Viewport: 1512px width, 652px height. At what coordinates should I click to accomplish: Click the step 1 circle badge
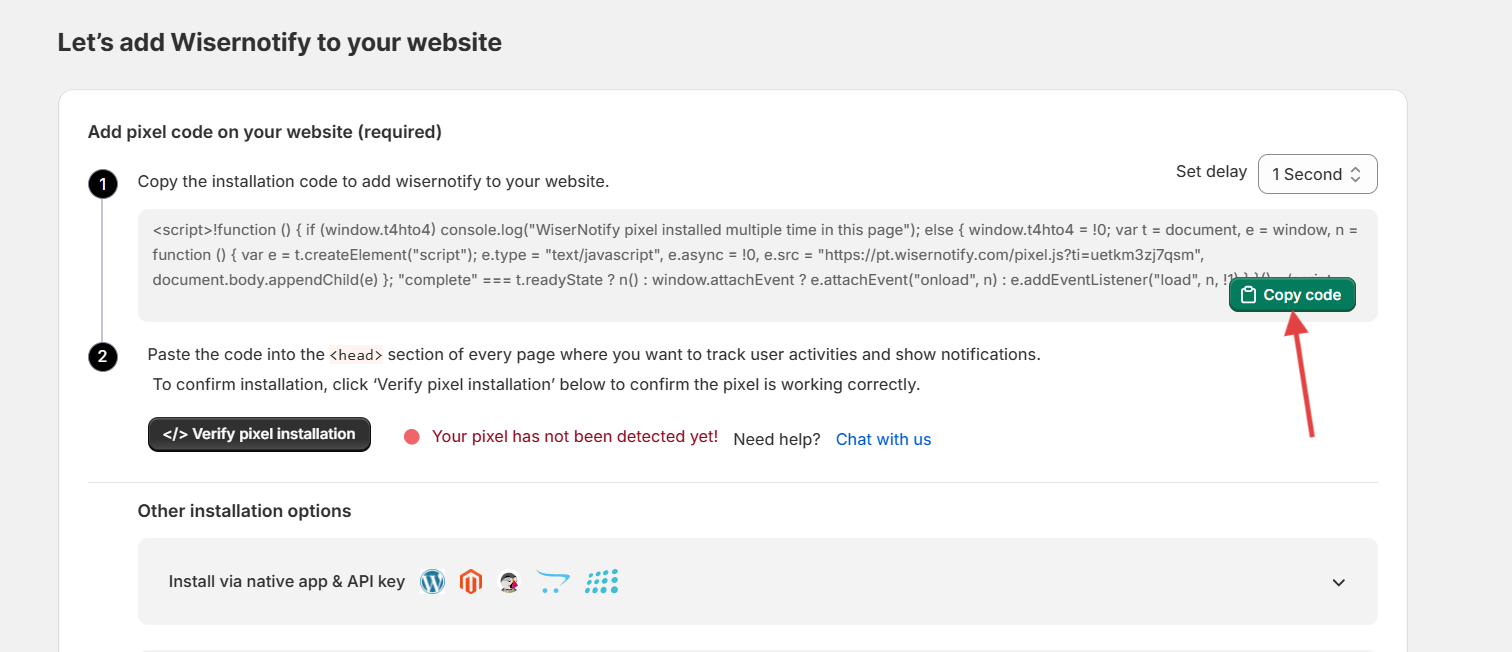coord(102,185)
